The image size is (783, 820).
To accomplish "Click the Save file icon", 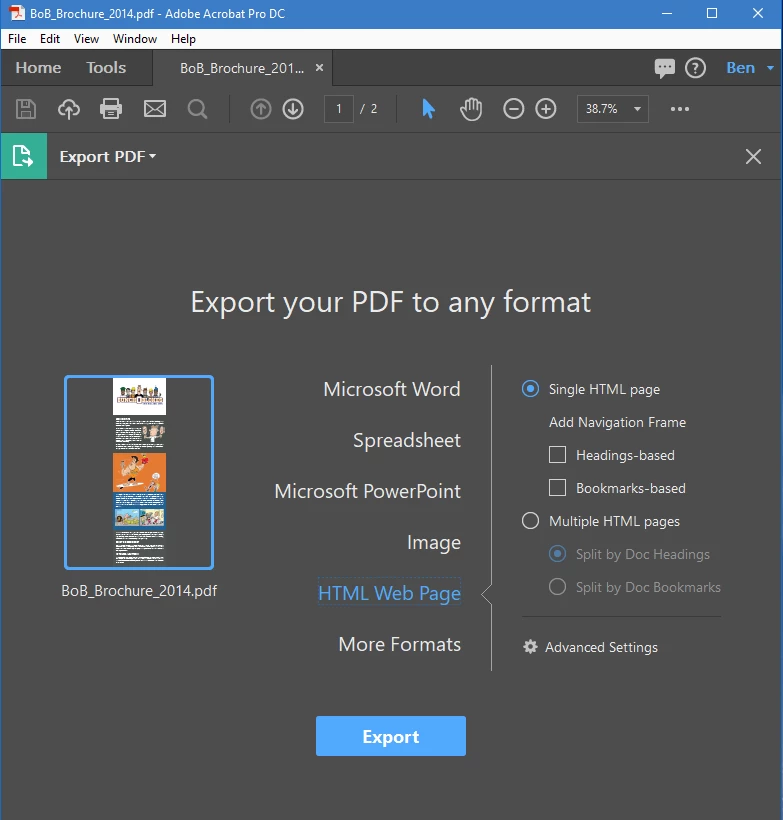I will [26, 109].
